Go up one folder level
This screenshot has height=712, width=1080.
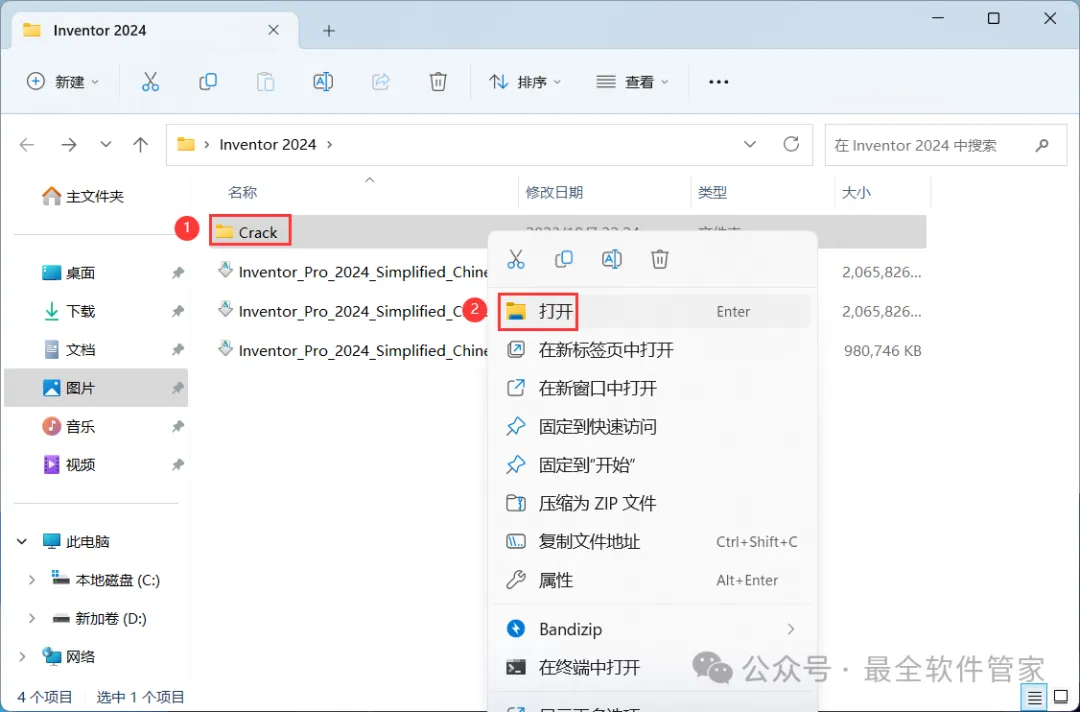(141, 145)
